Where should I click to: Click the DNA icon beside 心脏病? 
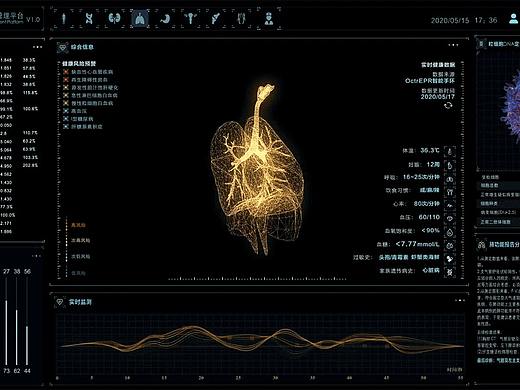[450, 272]
